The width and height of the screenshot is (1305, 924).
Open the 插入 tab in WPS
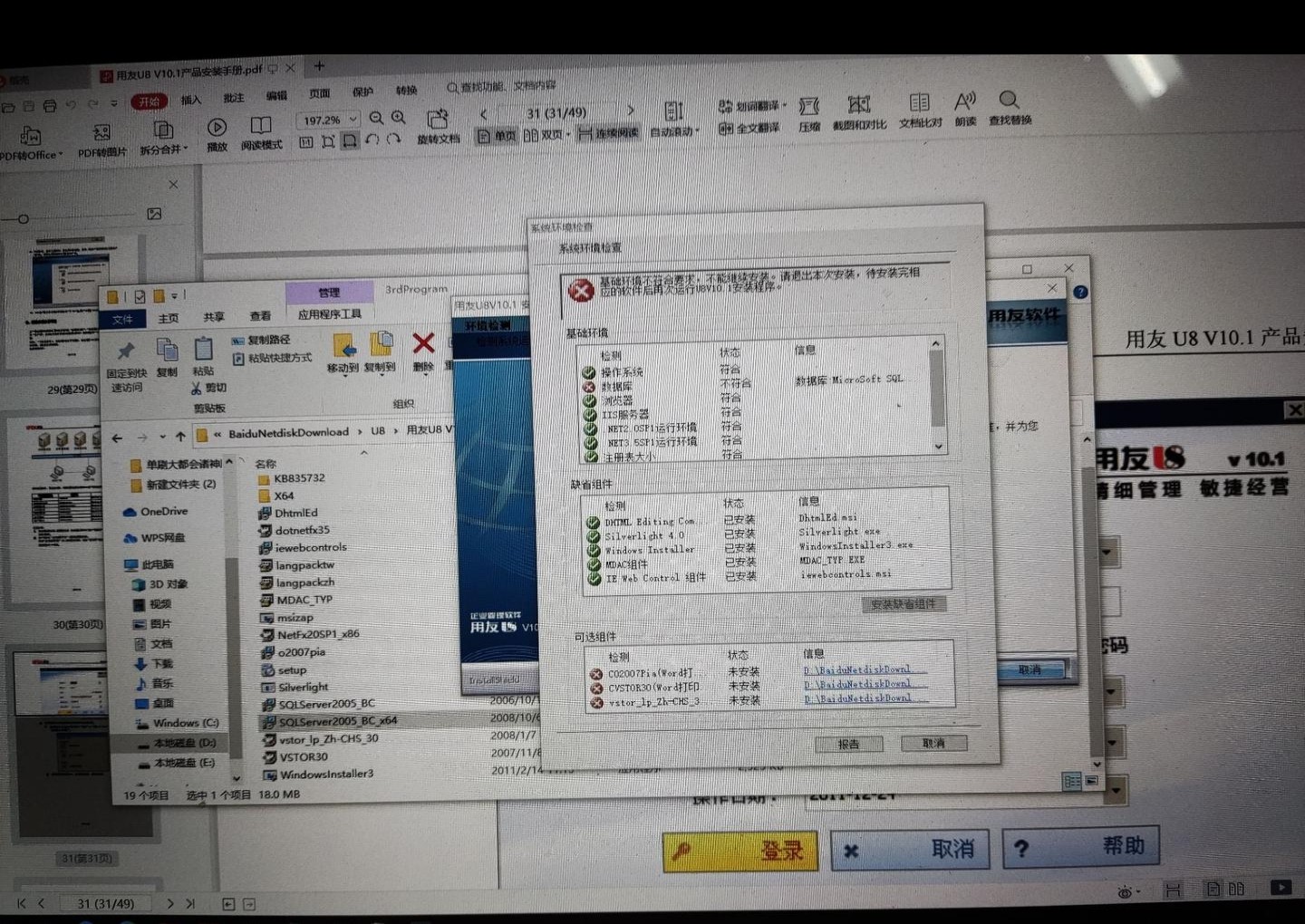(191, 100)
